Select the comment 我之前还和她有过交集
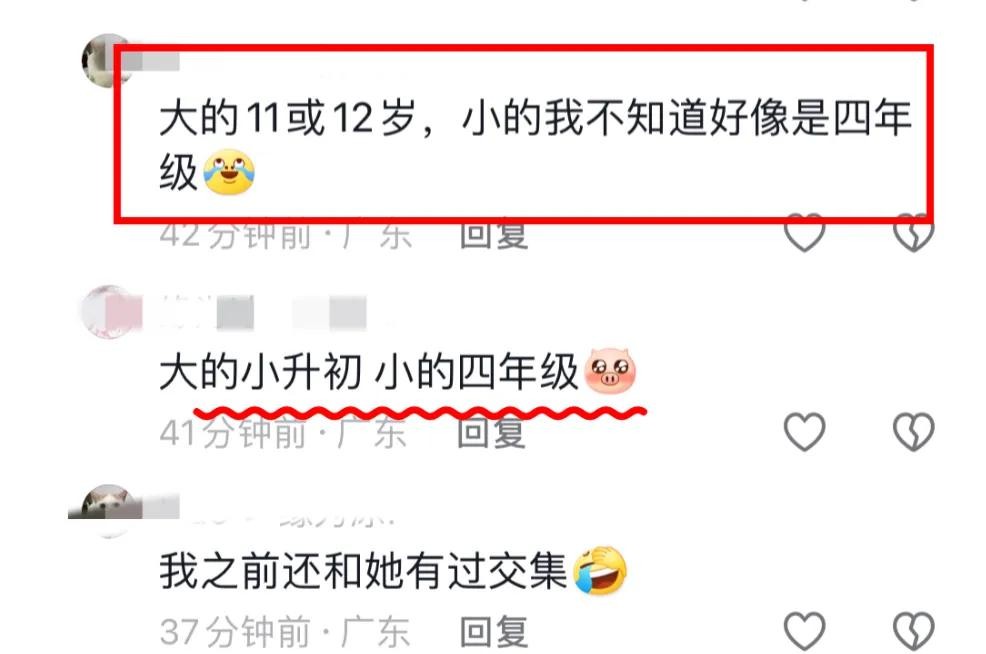 point(363,571)
